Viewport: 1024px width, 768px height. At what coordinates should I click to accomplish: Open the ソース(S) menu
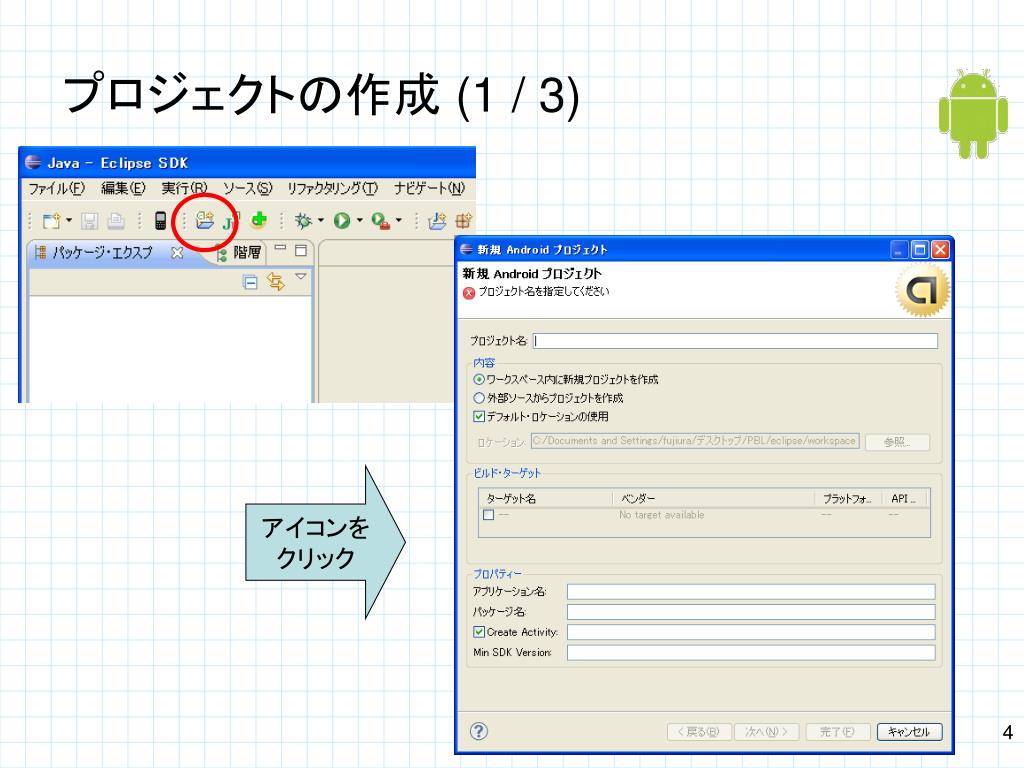pyautogui.click(x=248, y=189)
